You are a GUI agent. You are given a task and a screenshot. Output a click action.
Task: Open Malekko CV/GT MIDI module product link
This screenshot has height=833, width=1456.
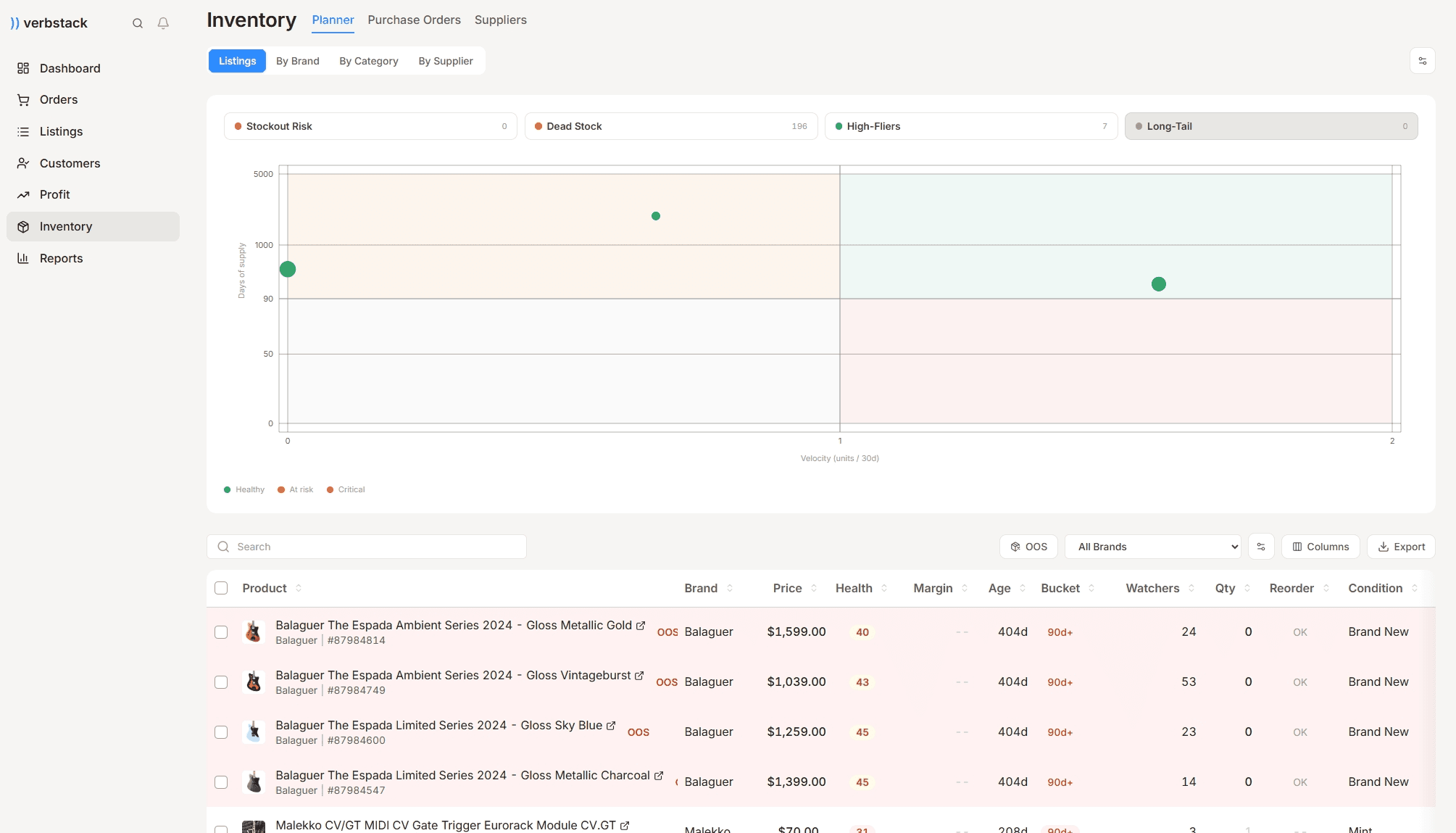pyautogui.click(x=446, y=825)
